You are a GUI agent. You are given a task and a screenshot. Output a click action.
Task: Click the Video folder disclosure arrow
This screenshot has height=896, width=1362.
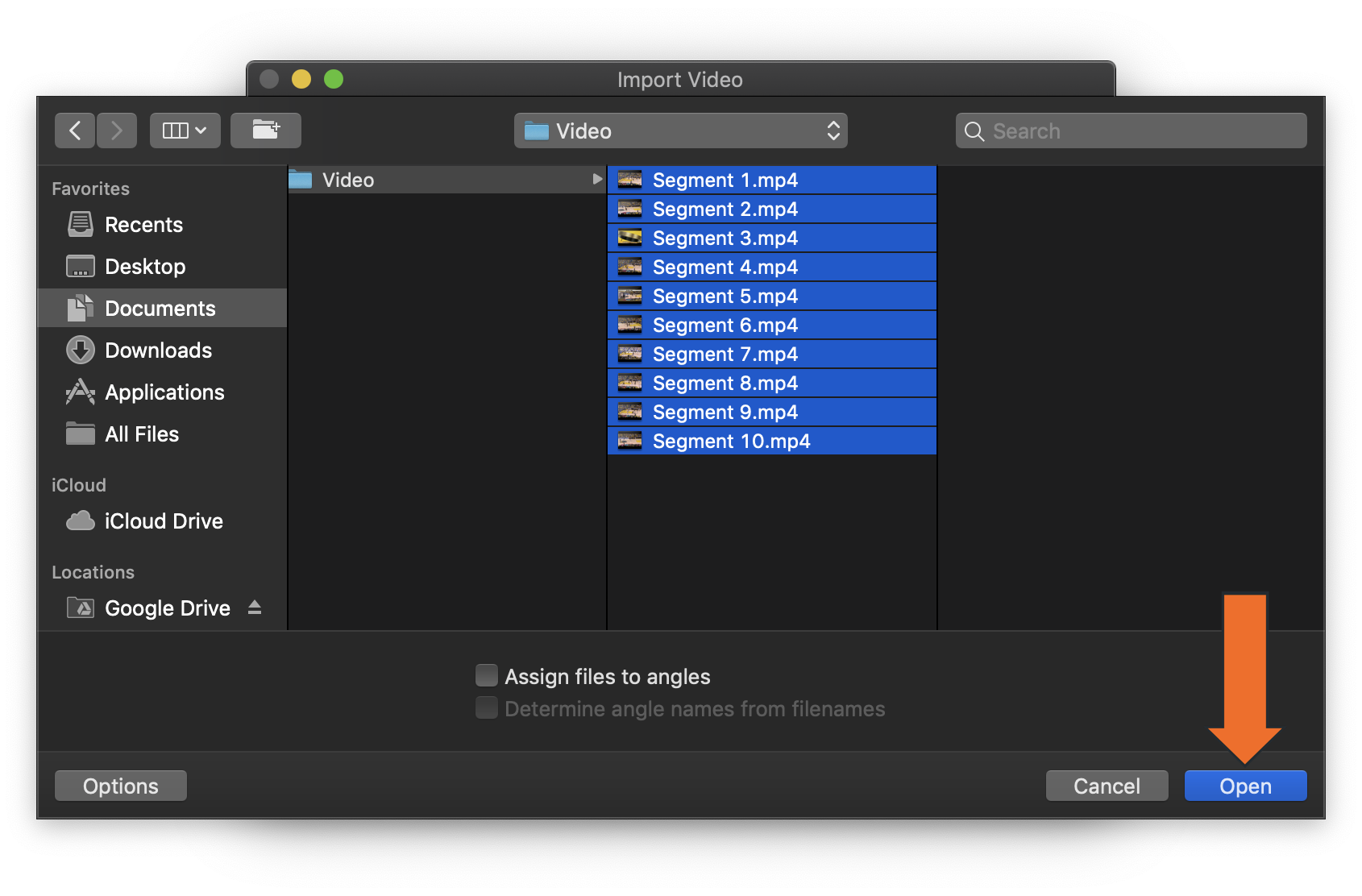tap(596, 180)
